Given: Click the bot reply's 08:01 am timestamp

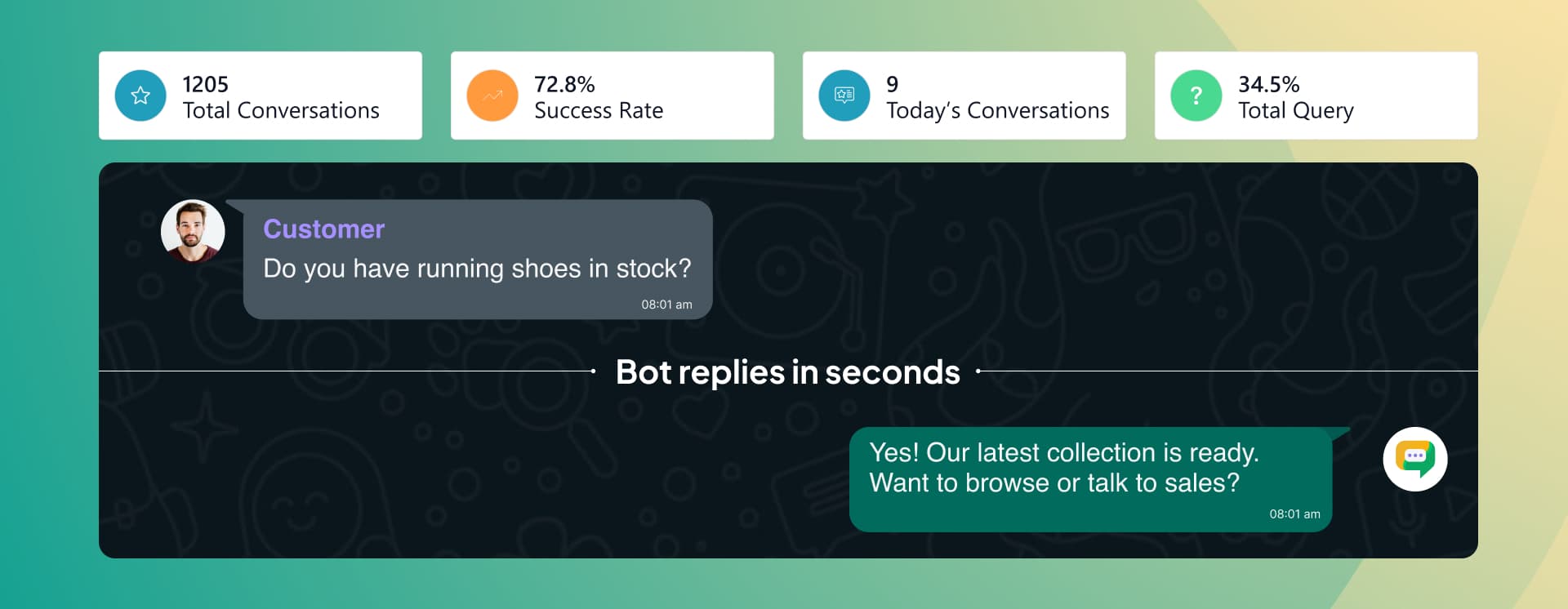Looking at the screenshot, I should [1294, 514].
